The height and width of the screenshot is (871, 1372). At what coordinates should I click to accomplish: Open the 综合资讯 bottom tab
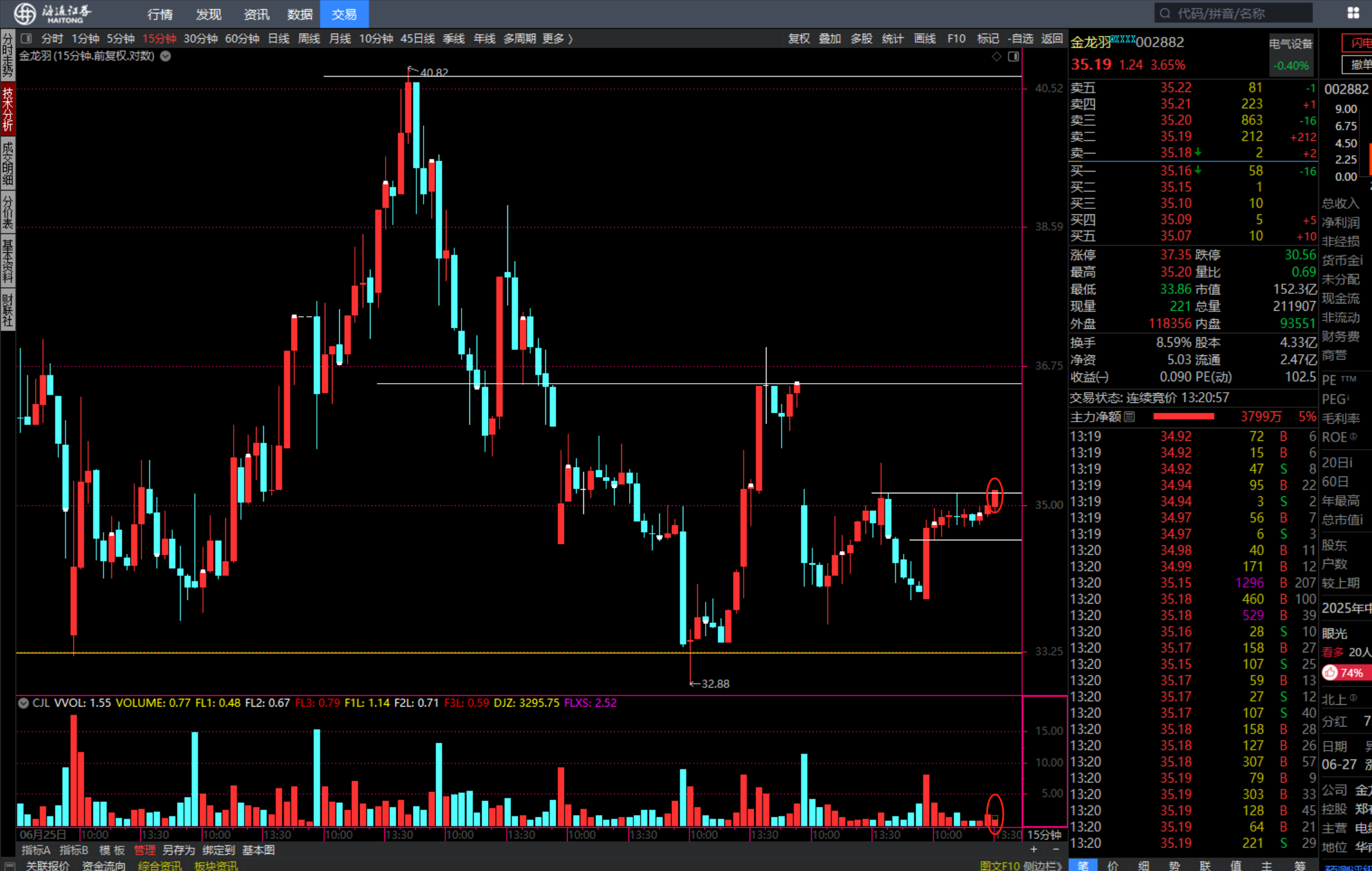pyautogui.click(x=160, y=866)
